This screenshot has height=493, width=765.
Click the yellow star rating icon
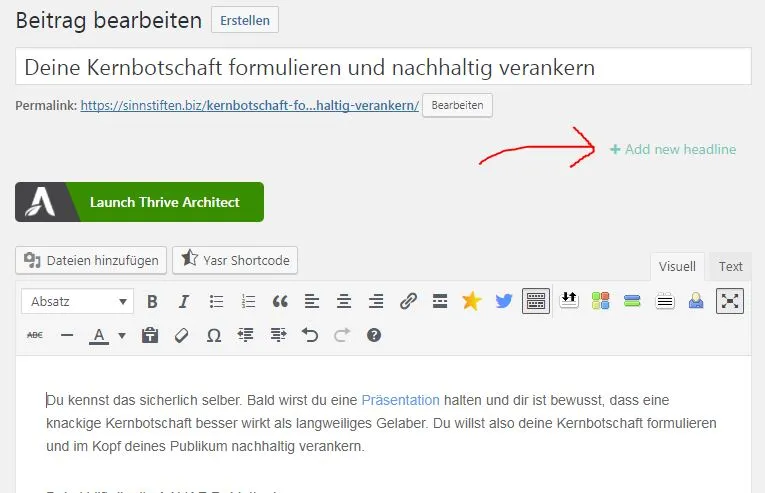pos(472,301)
